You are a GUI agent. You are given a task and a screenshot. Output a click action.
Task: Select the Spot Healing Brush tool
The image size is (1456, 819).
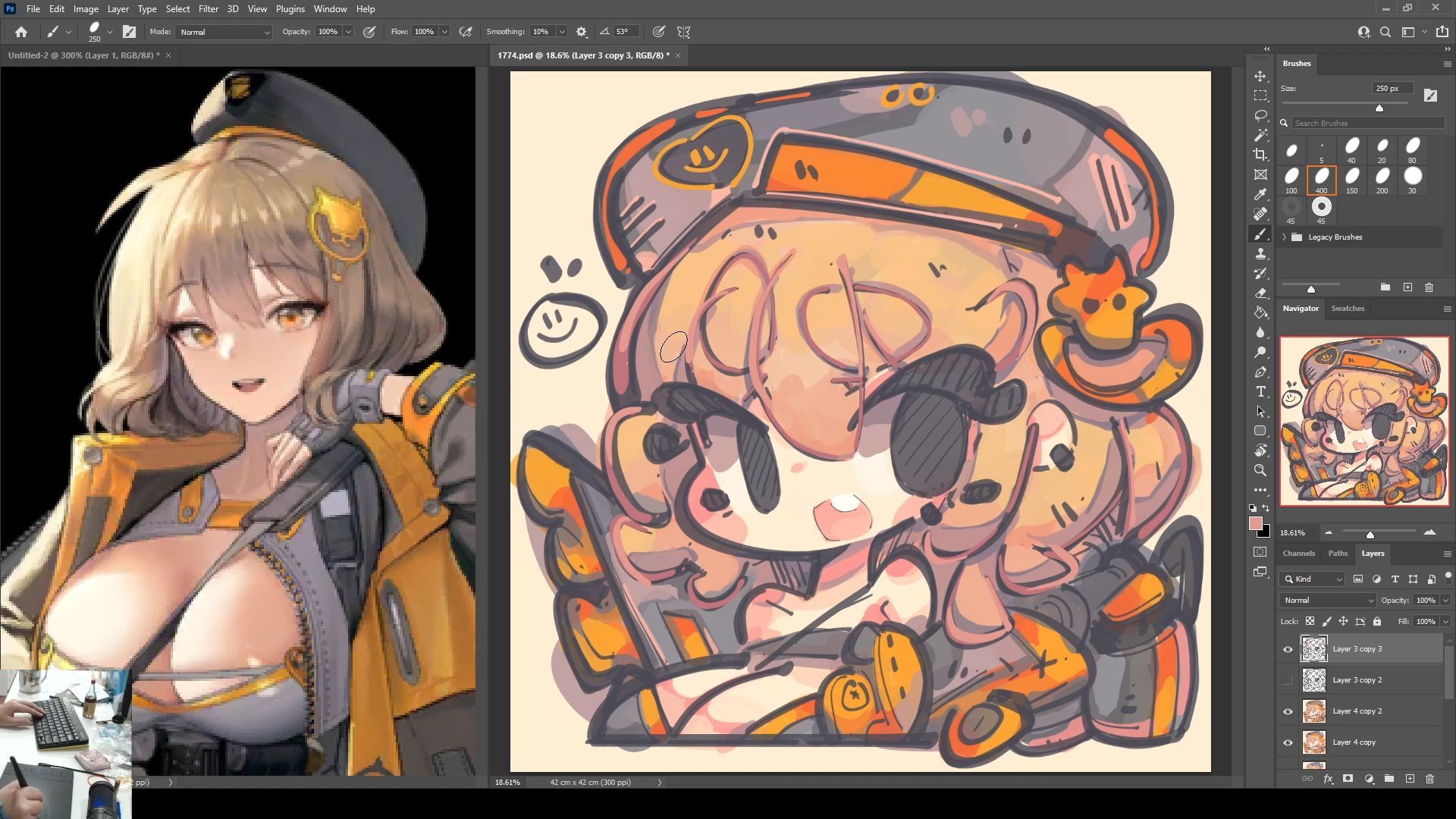(1260, 214)
